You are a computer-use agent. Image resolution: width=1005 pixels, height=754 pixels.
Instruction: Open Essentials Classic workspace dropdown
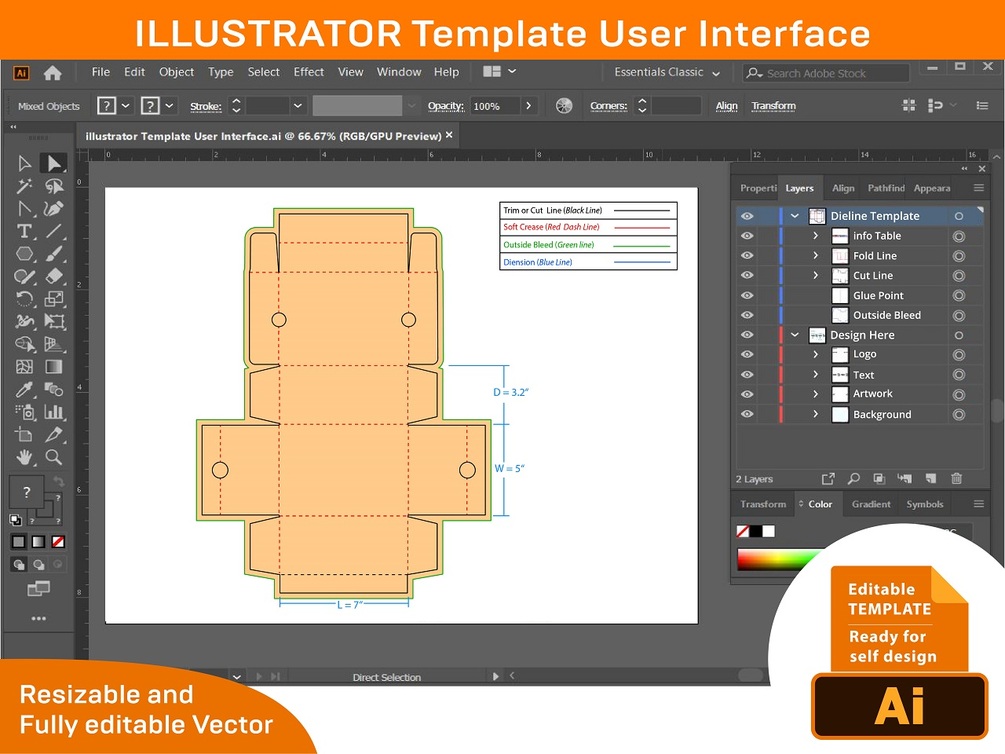click(667, 72)
